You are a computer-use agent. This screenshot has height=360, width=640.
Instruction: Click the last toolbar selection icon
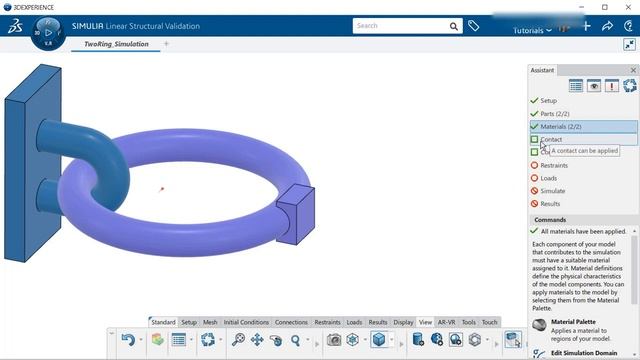(513, 340)
